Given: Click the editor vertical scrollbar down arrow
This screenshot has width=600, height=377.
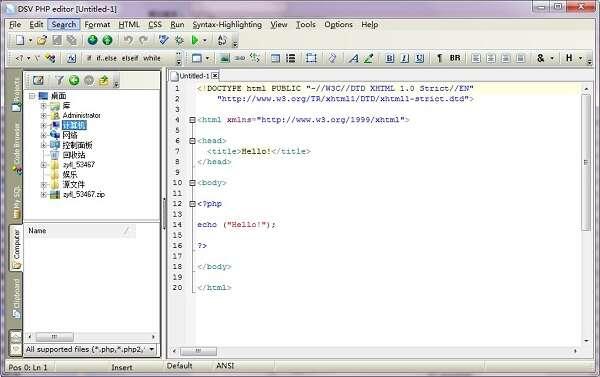Looking at the screenshot, I should [x=586, y=340].
